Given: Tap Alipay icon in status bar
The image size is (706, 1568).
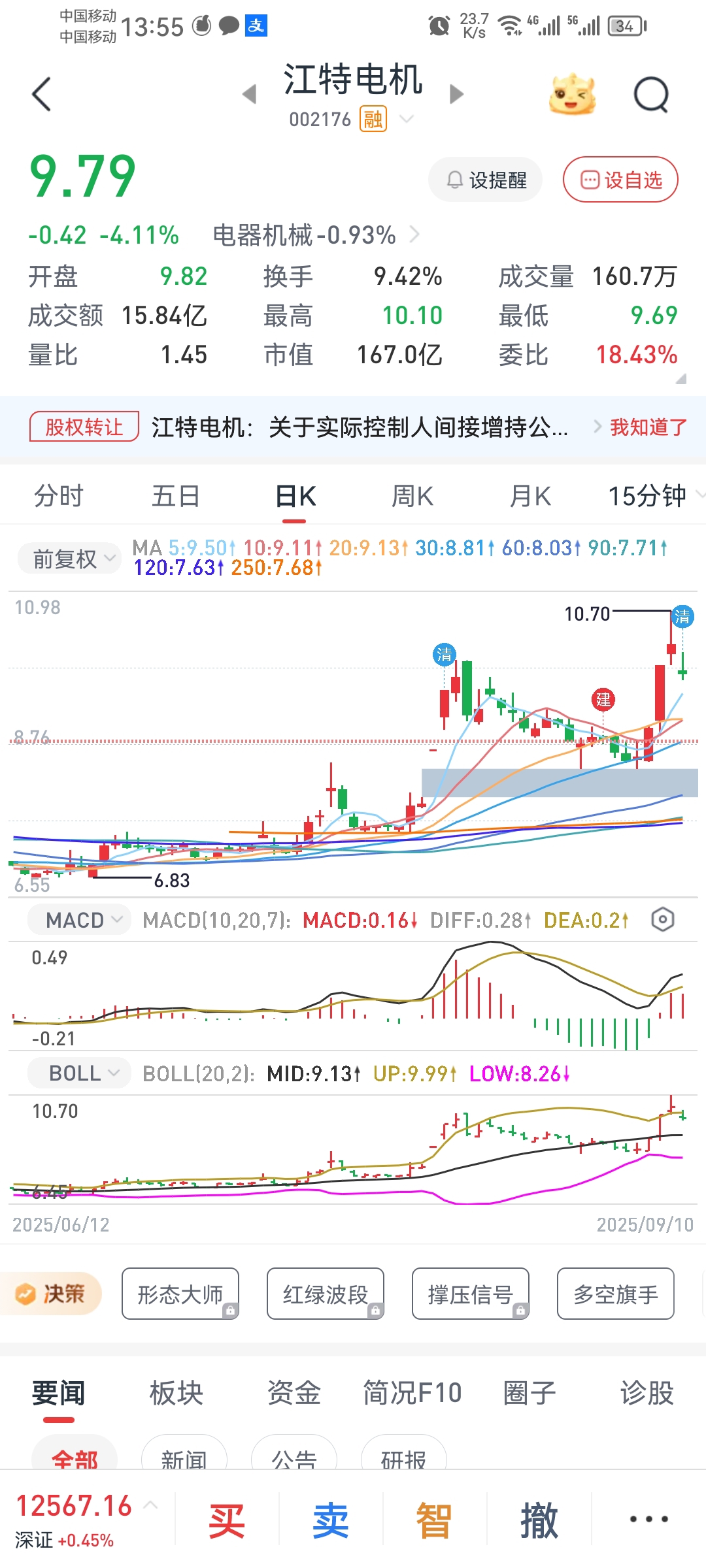Looking at the screenshot, I should click(256, 25).
